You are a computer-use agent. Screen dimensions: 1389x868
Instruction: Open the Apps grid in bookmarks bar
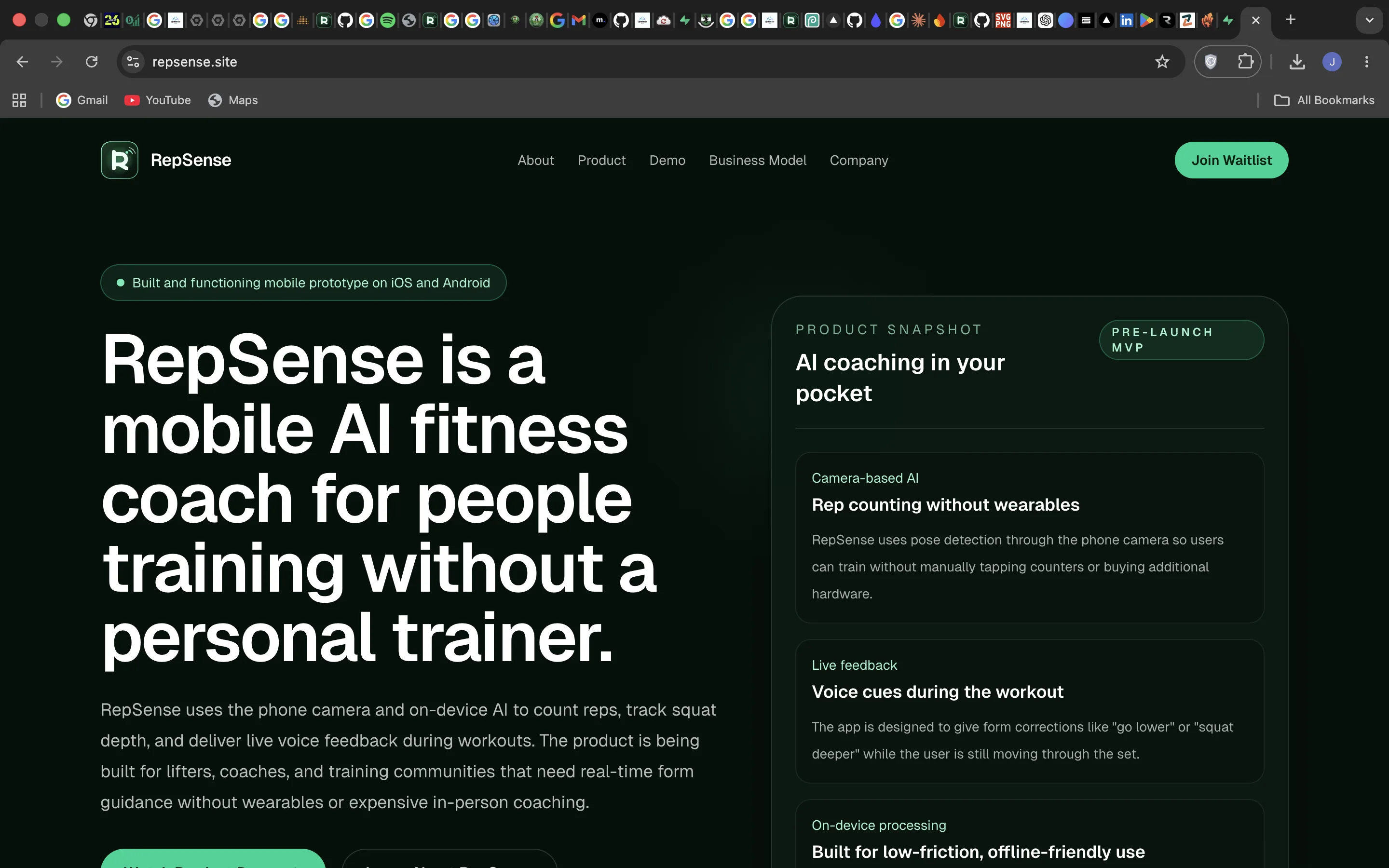click(x=19, y=100)
